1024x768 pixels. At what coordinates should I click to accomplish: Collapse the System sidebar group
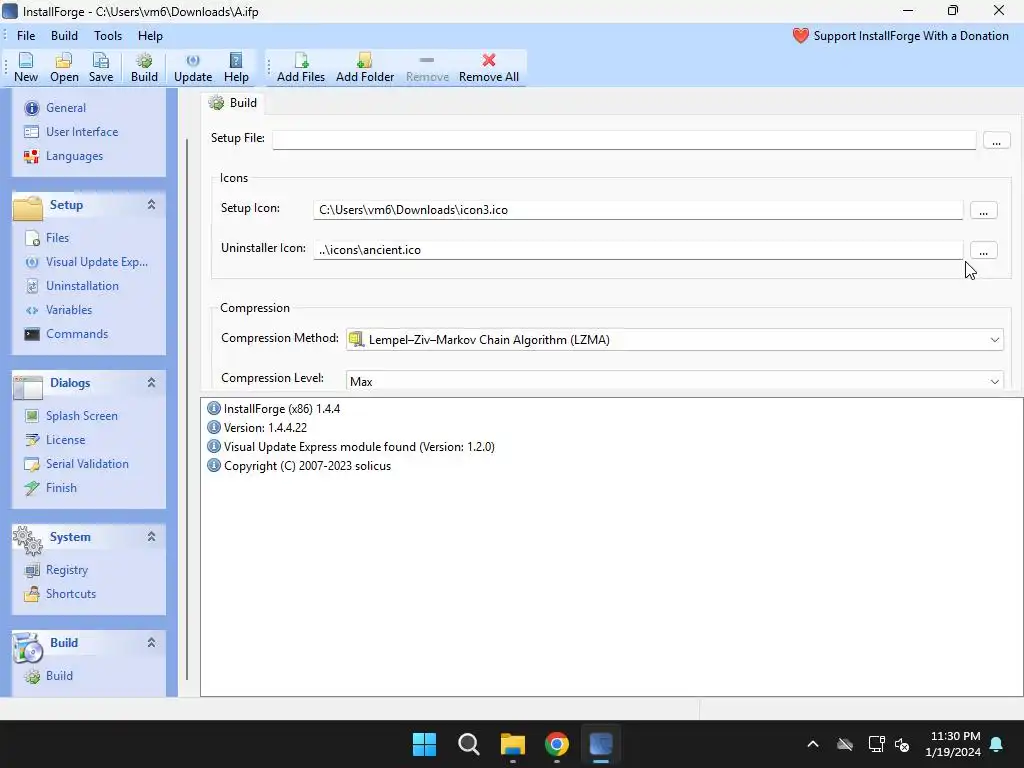[152, 537]
